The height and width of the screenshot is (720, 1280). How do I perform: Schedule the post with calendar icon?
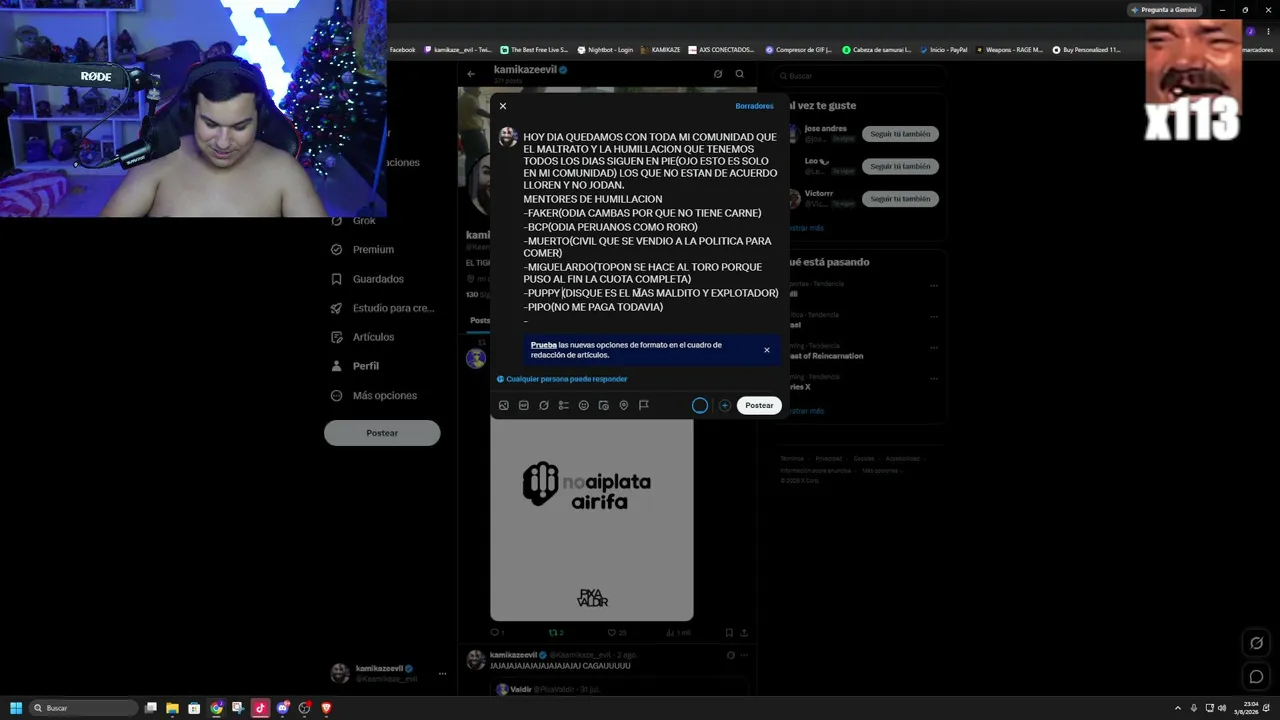pyautogui.click(x=604, y=405)
